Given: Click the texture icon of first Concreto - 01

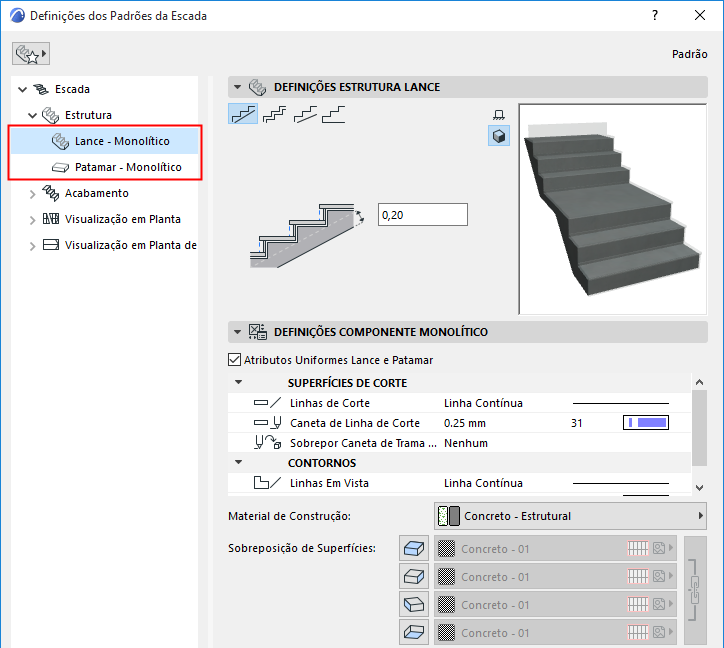Looking at the screenshot, I should (659, 548).
